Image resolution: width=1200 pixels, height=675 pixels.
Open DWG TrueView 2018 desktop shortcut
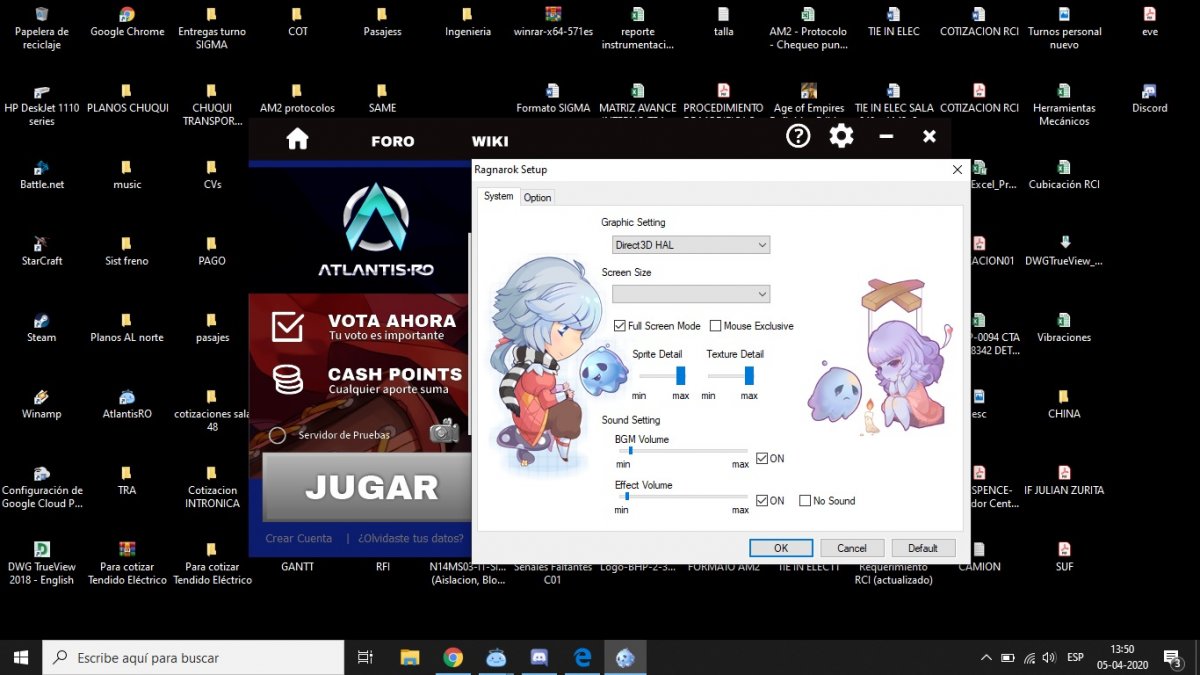(x=41, y=549)
